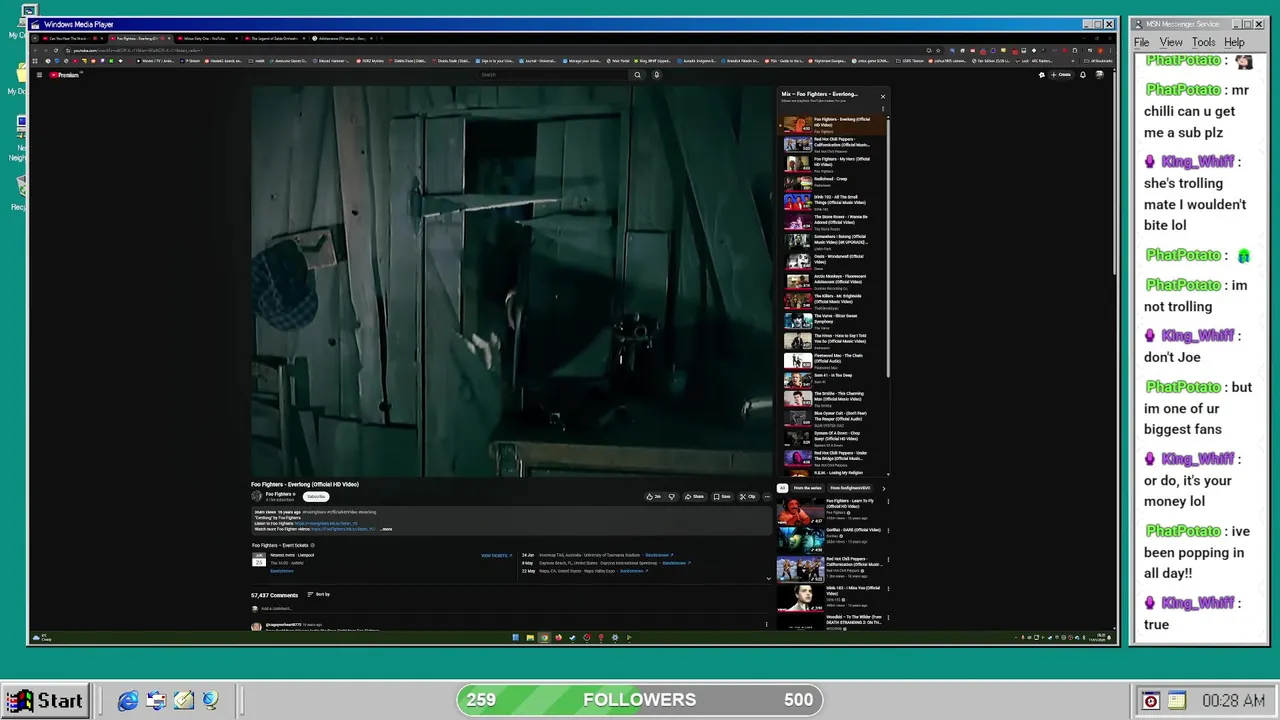Open Chrome icon in inner Windows taskbar
The width and height of the screenshot is (1280, 720).
click(544, 638)
